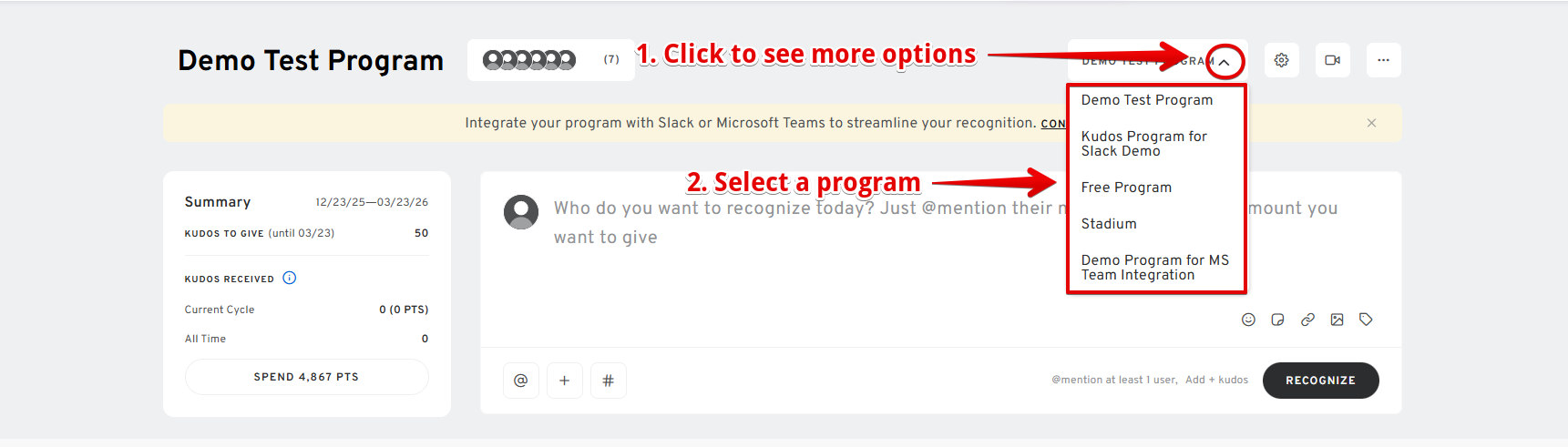The image size is (1568, 447).
Task: Attach a link with the chain icon
Action: tap(1307, 320)
